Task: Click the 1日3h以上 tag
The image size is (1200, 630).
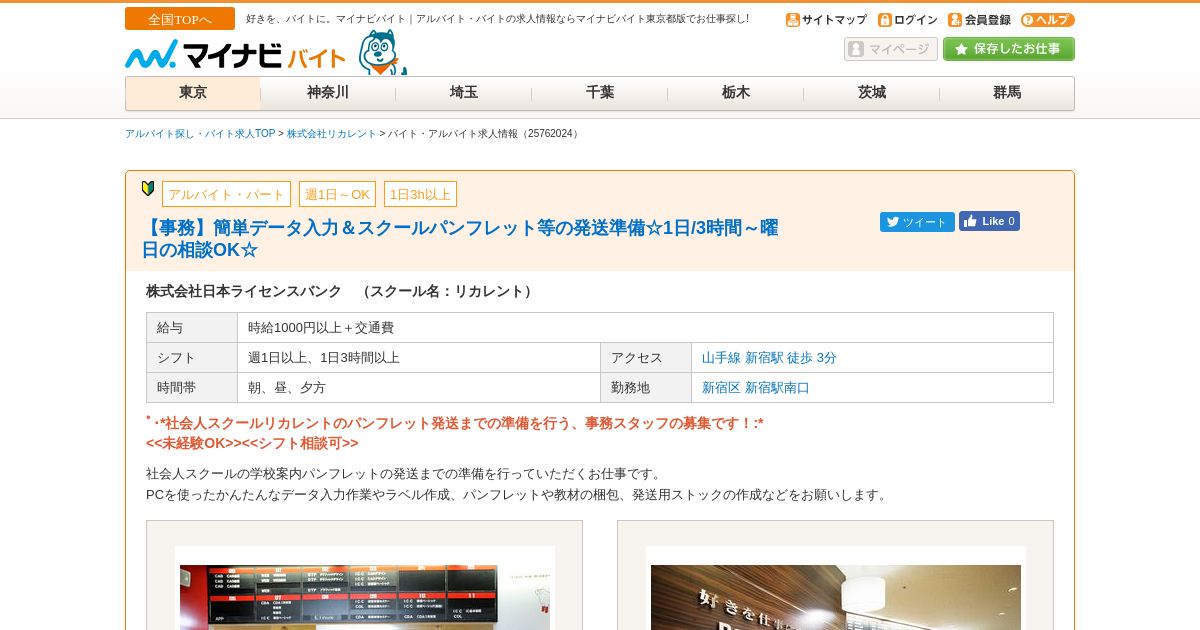Action: (420, 194)
